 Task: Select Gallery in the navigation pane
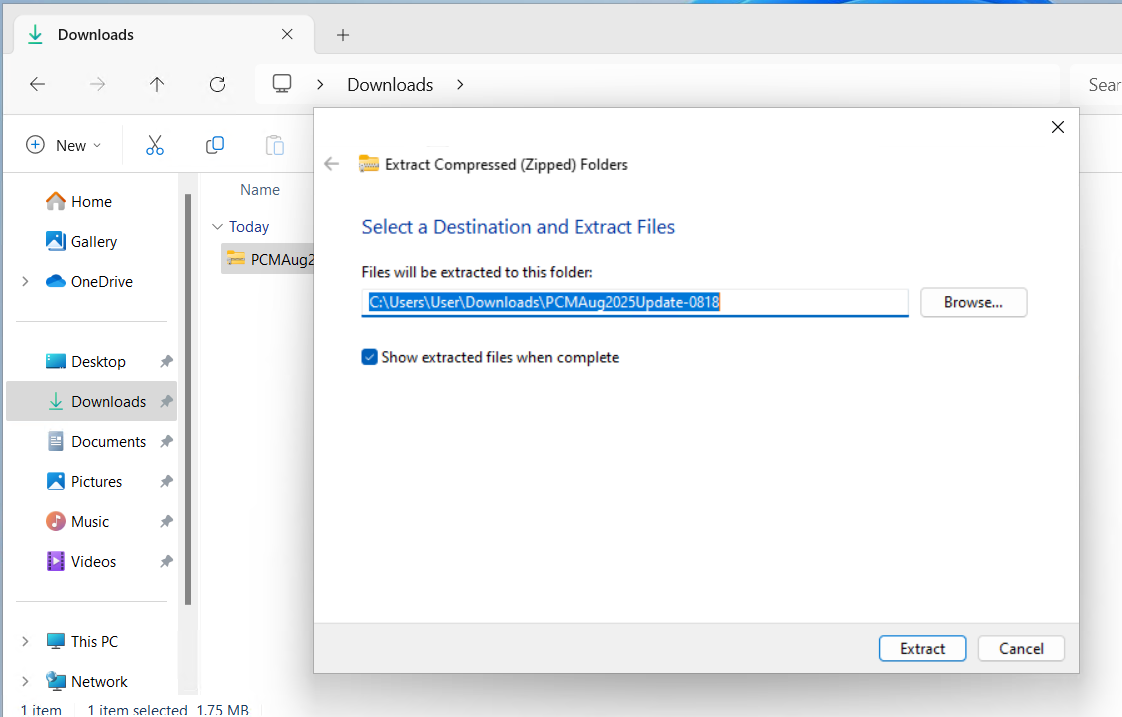click(94, 242)
